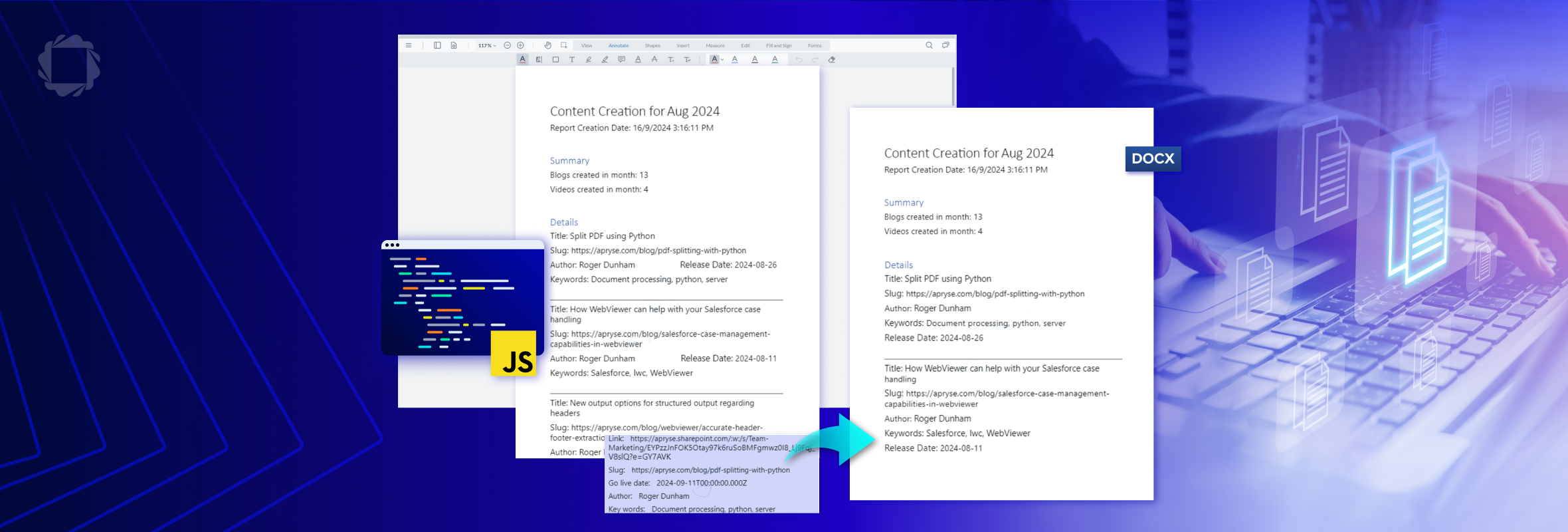Viewport: 1568px width, 532px height.
Task: Click the viewer title Content Creation for Aug 2024
Action: coord(635,111)
